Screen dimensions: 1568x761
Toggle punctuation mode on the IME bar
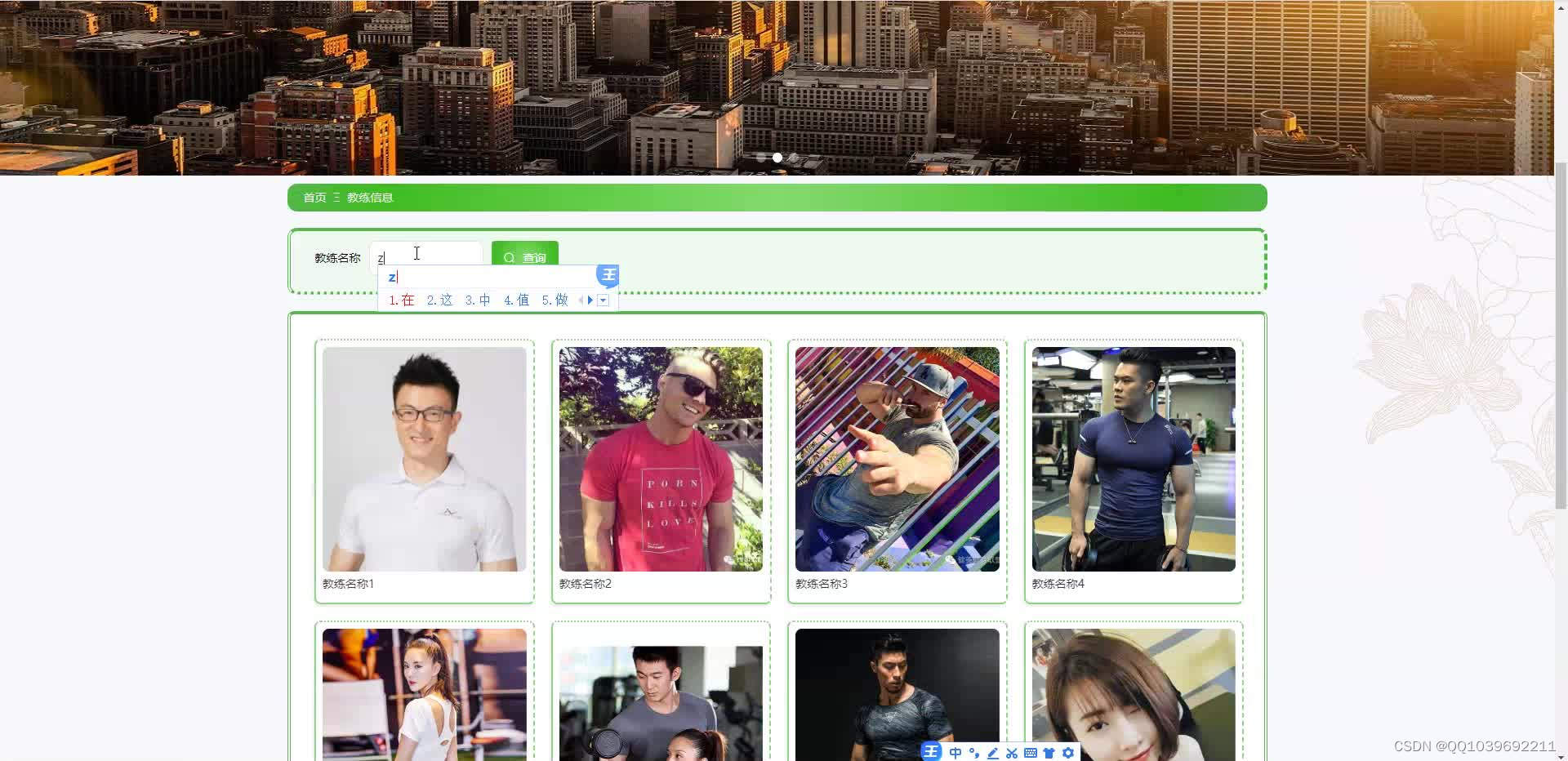coord(973,753)
